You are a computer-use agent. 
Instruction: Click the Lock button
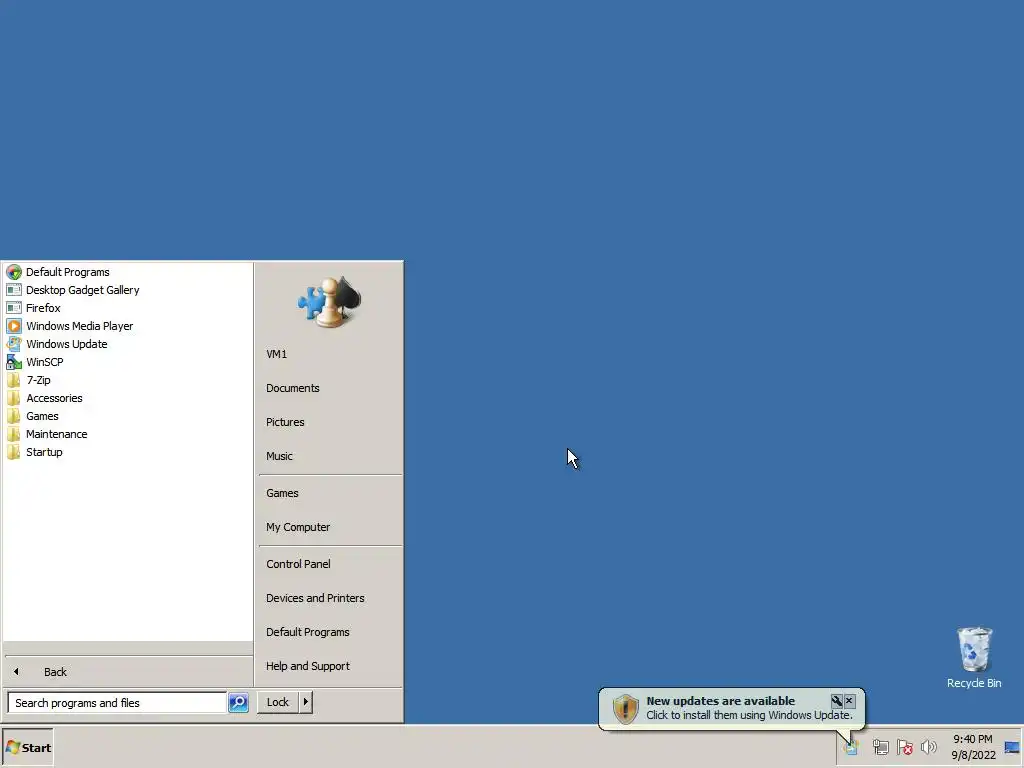pos(278,702)
